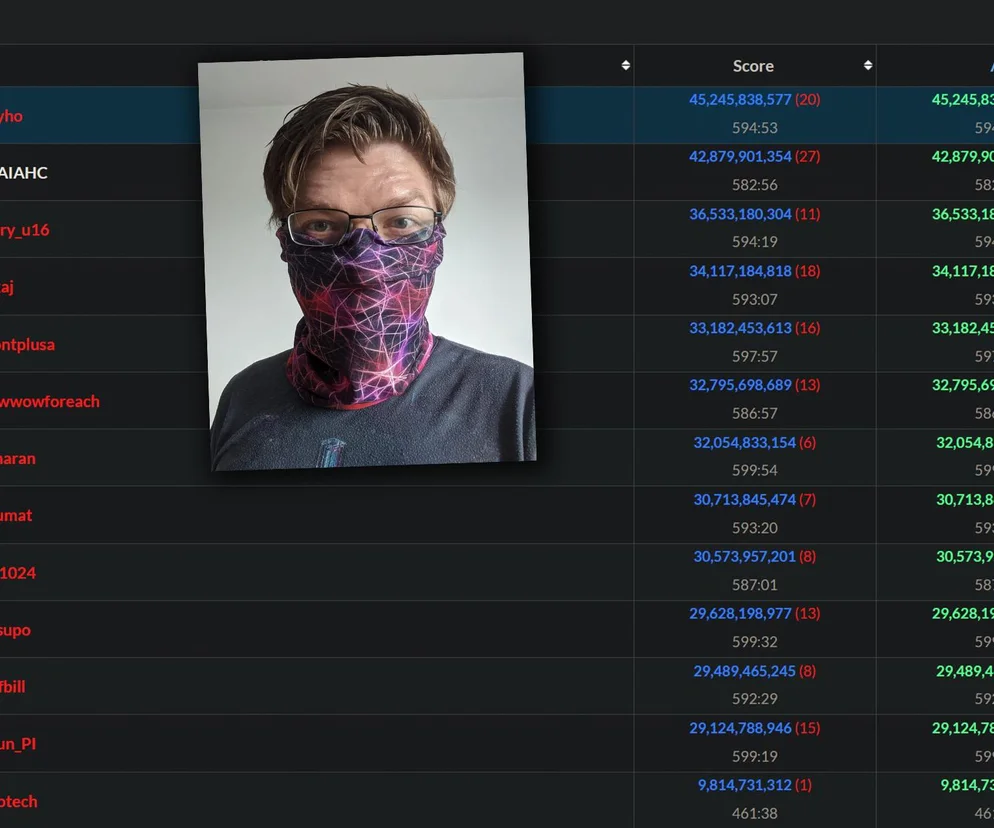Select score 34,117,184,818 in the Score column
Image resolution: width=994 pixels, height=828 pixels.
(x=740, y=271)
